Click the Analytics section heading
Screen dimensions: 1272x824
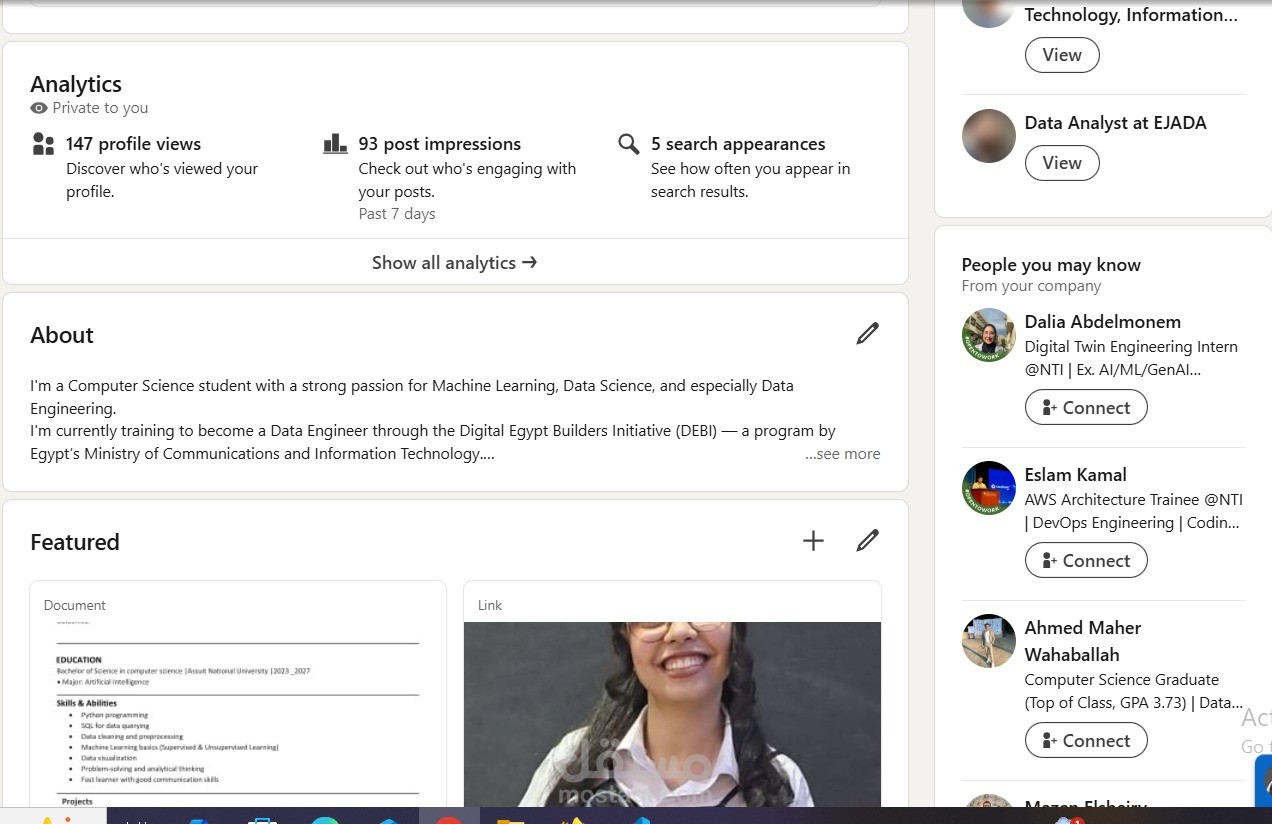76,84
